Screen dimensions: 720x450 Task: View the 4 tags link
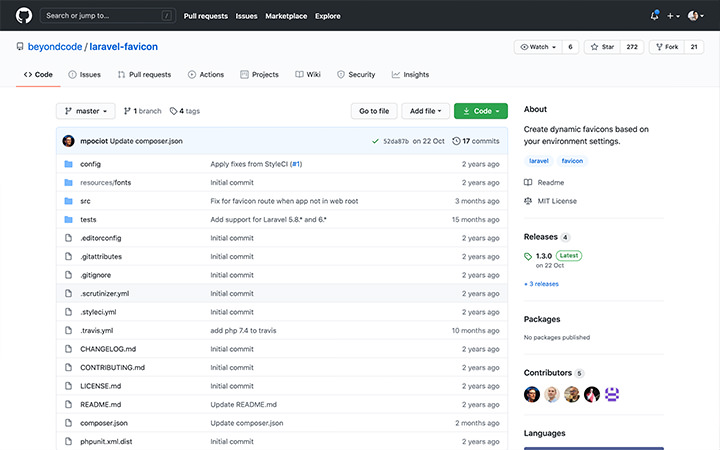[185, 111]
